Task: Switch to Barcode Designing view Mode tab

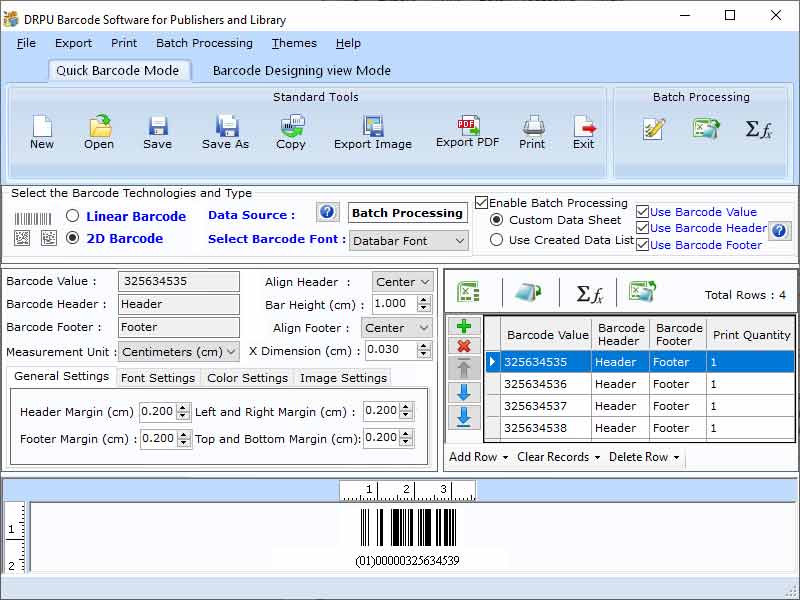Action: [300, 70]
